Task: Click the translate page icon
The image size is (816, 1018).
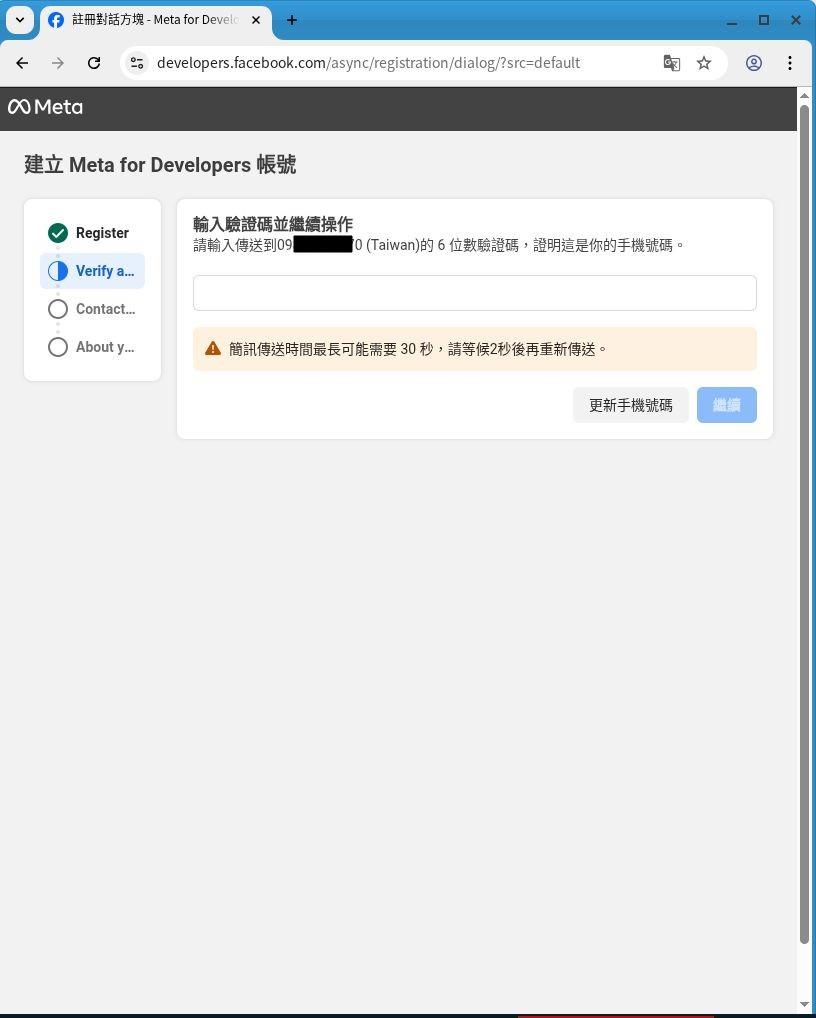Action: coord(671,63)
